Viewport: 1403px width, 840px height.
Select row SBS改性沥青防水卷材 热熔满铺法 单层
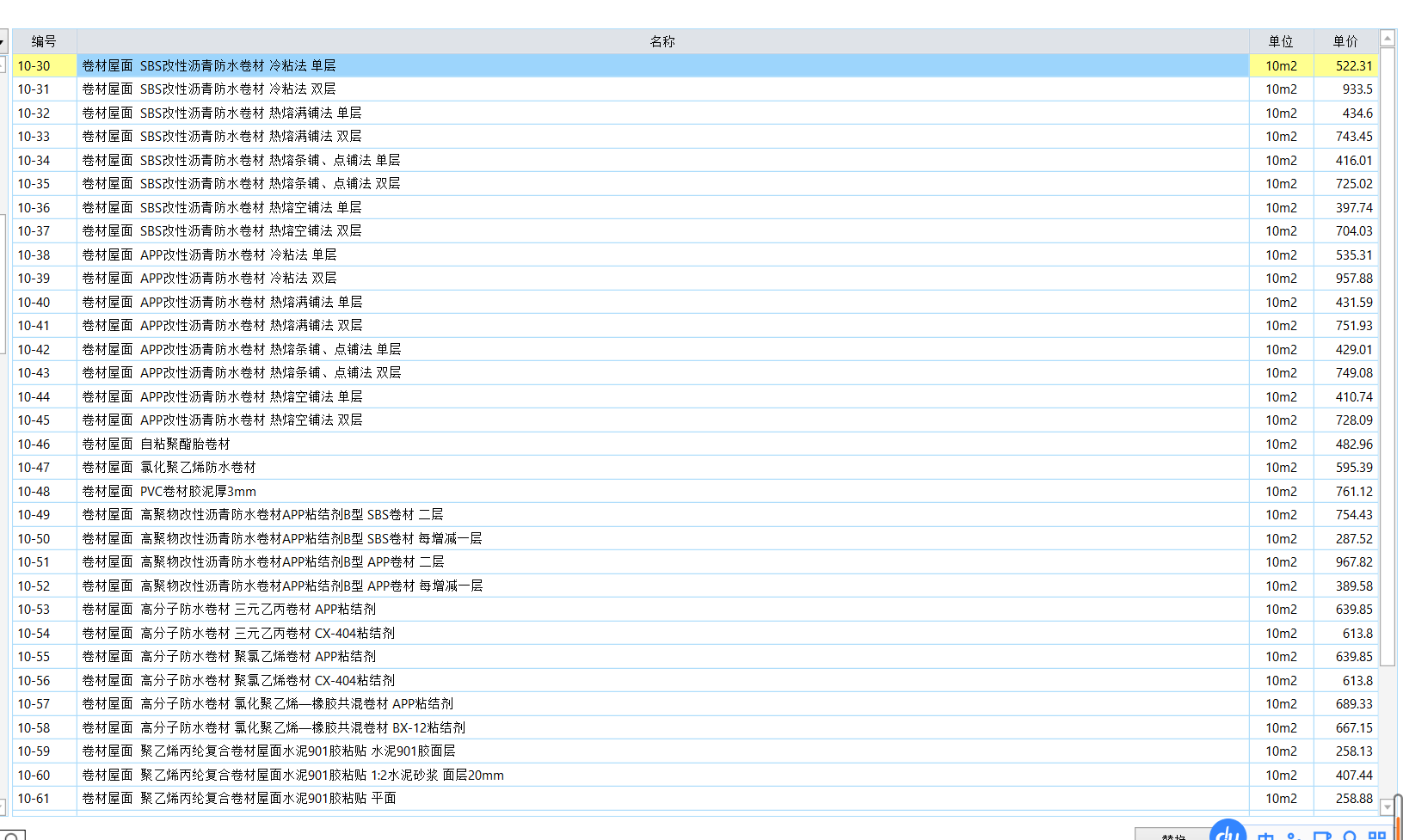point(662,113)
